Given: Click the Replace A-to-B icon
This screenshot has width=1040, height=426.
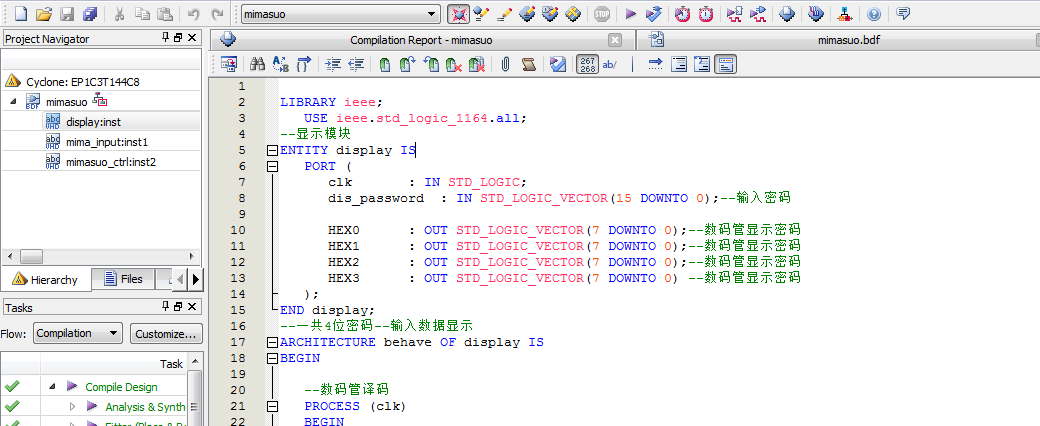Looking at the screenshot, I should tap(281, 64).
